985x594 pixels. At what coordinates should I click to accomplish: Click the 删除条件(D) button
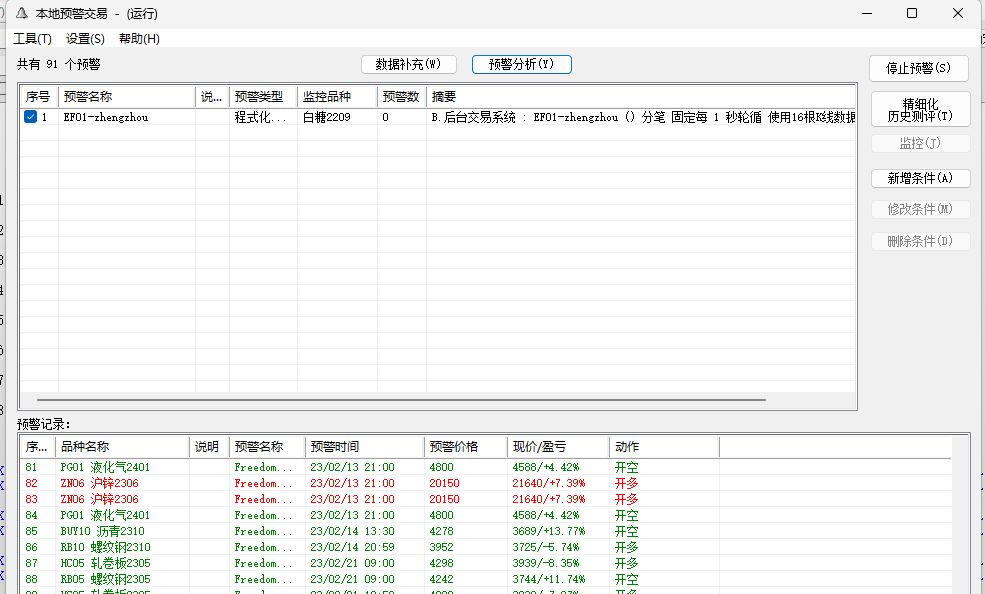click(920, 241)
